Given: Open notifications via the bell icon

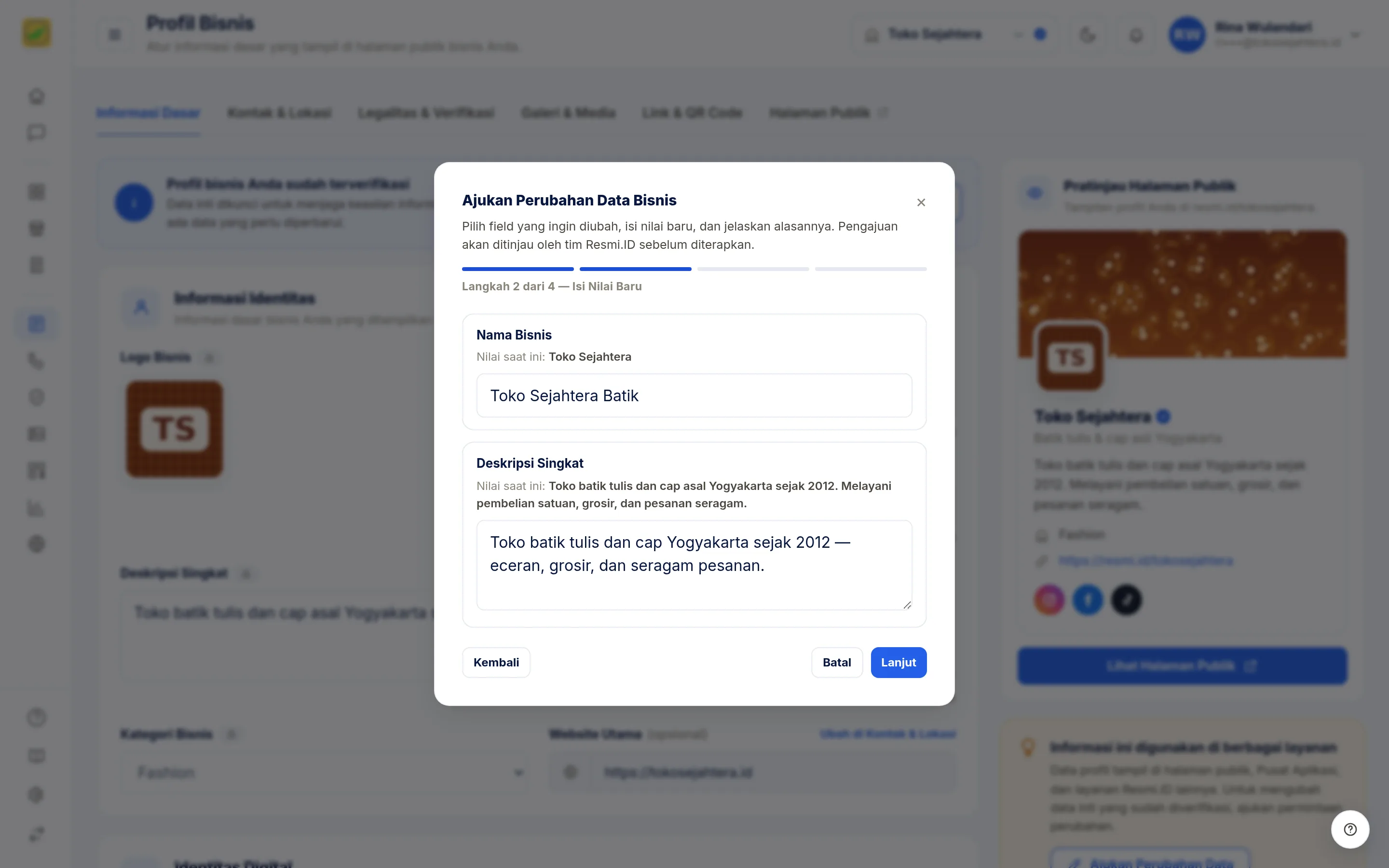Looking at the screenshot, I should point(1136,34).
